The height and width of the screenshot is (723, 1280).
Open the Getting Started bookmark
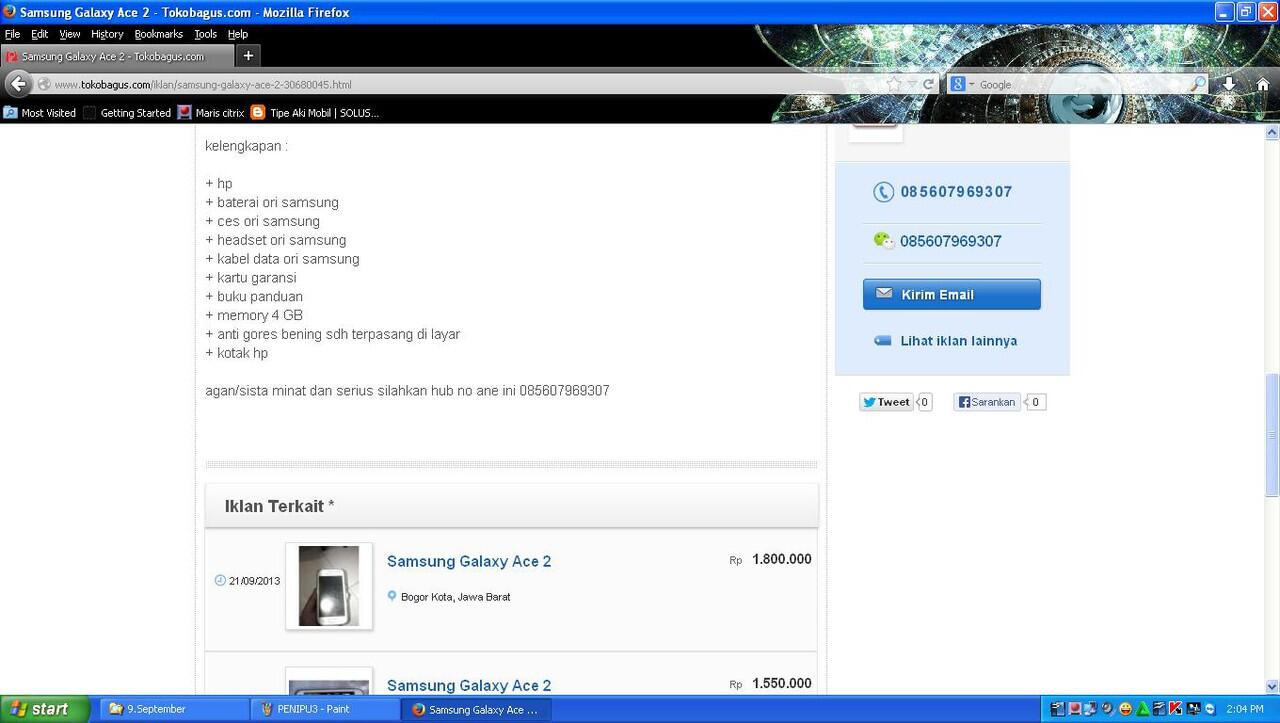click(x=127, y=113)
